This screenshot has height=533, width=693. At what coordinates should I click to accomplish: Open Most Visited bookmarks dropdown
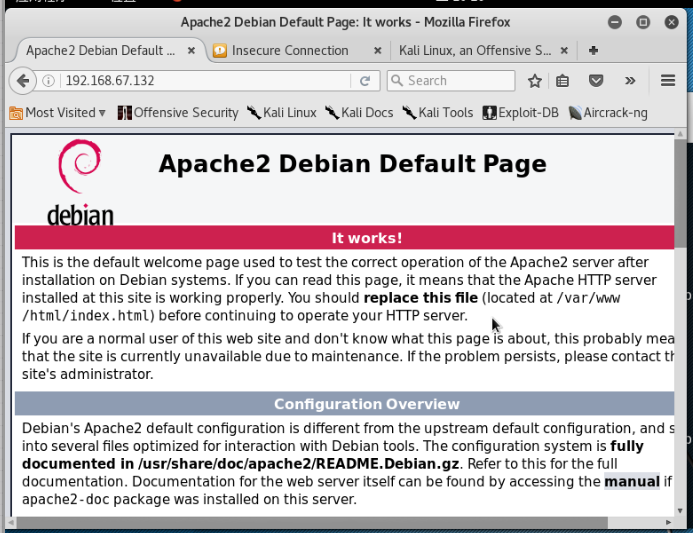point(57,113)
